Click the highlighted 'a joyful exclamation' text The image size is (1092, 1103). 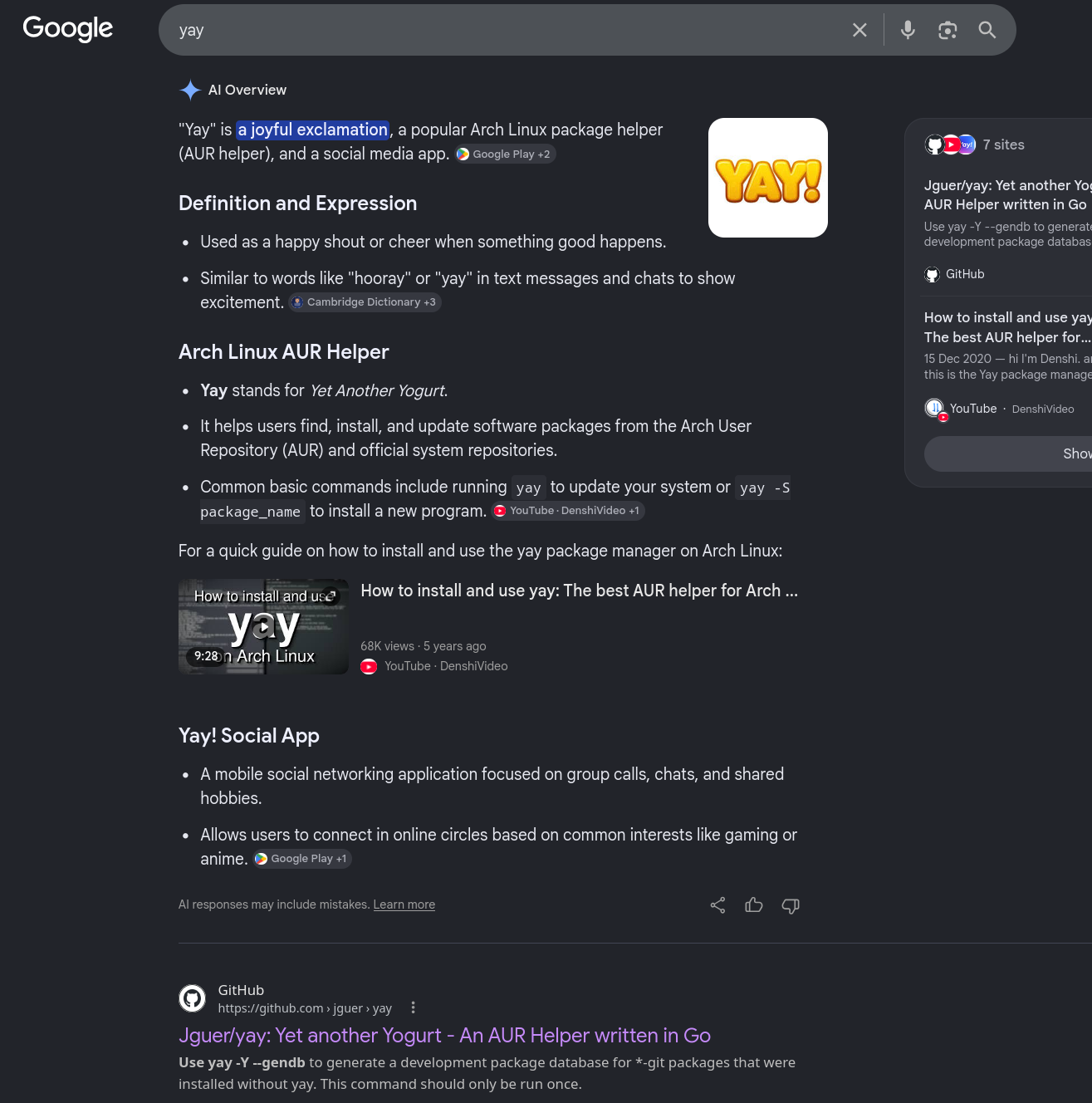313,130
